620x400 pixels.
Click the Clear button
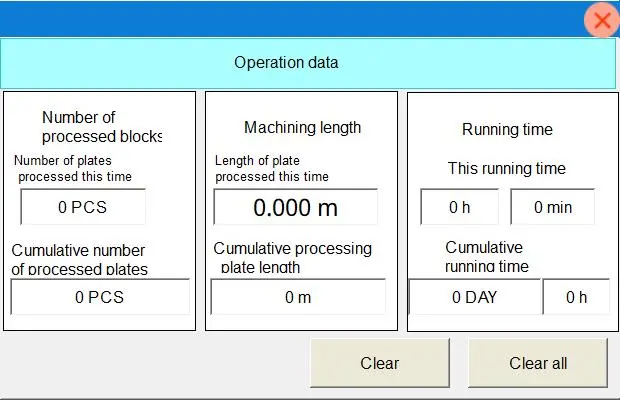[380, 363]
